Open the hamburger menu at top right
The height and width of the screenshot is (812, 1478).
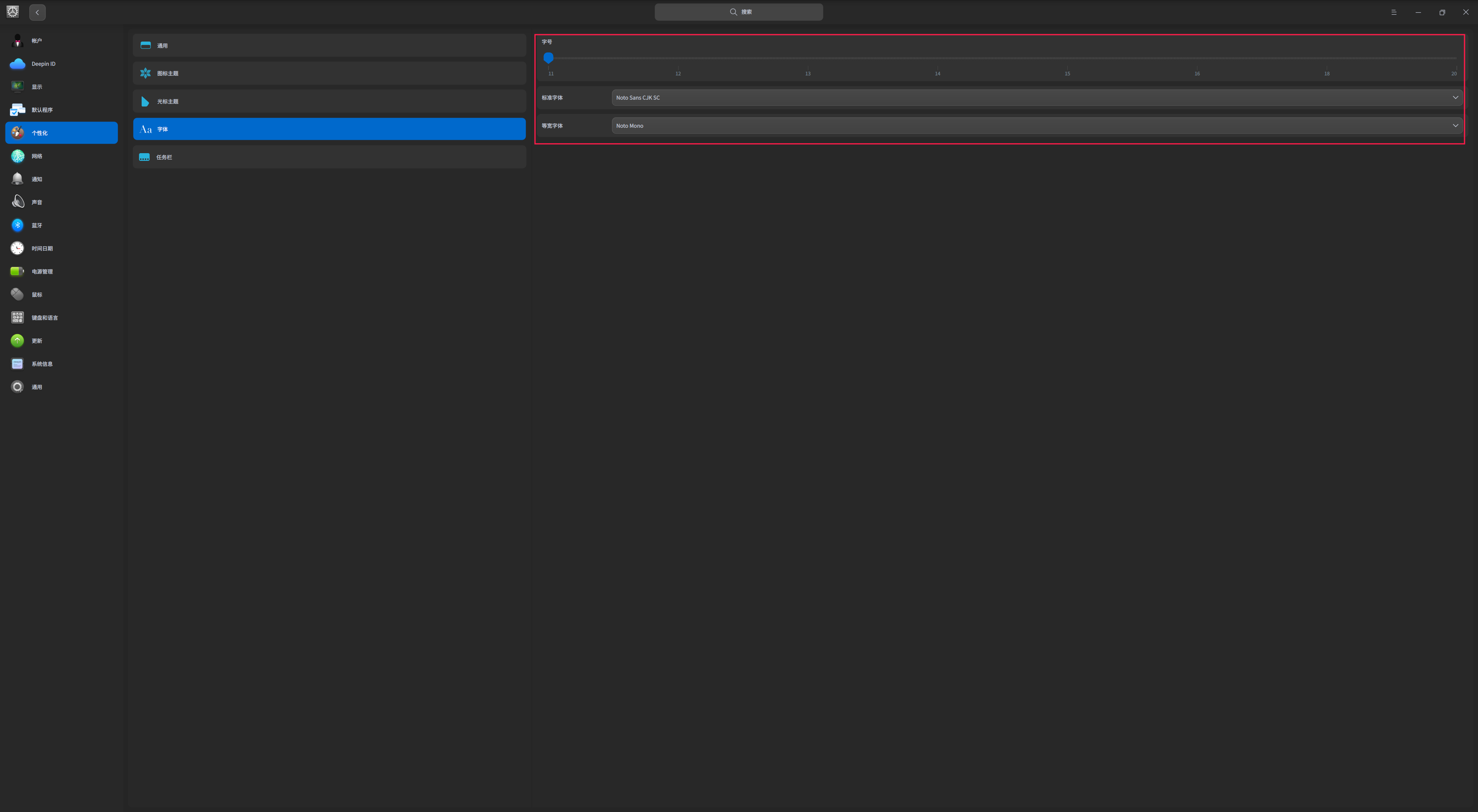pyautogui.click(x=1394, y=12)
